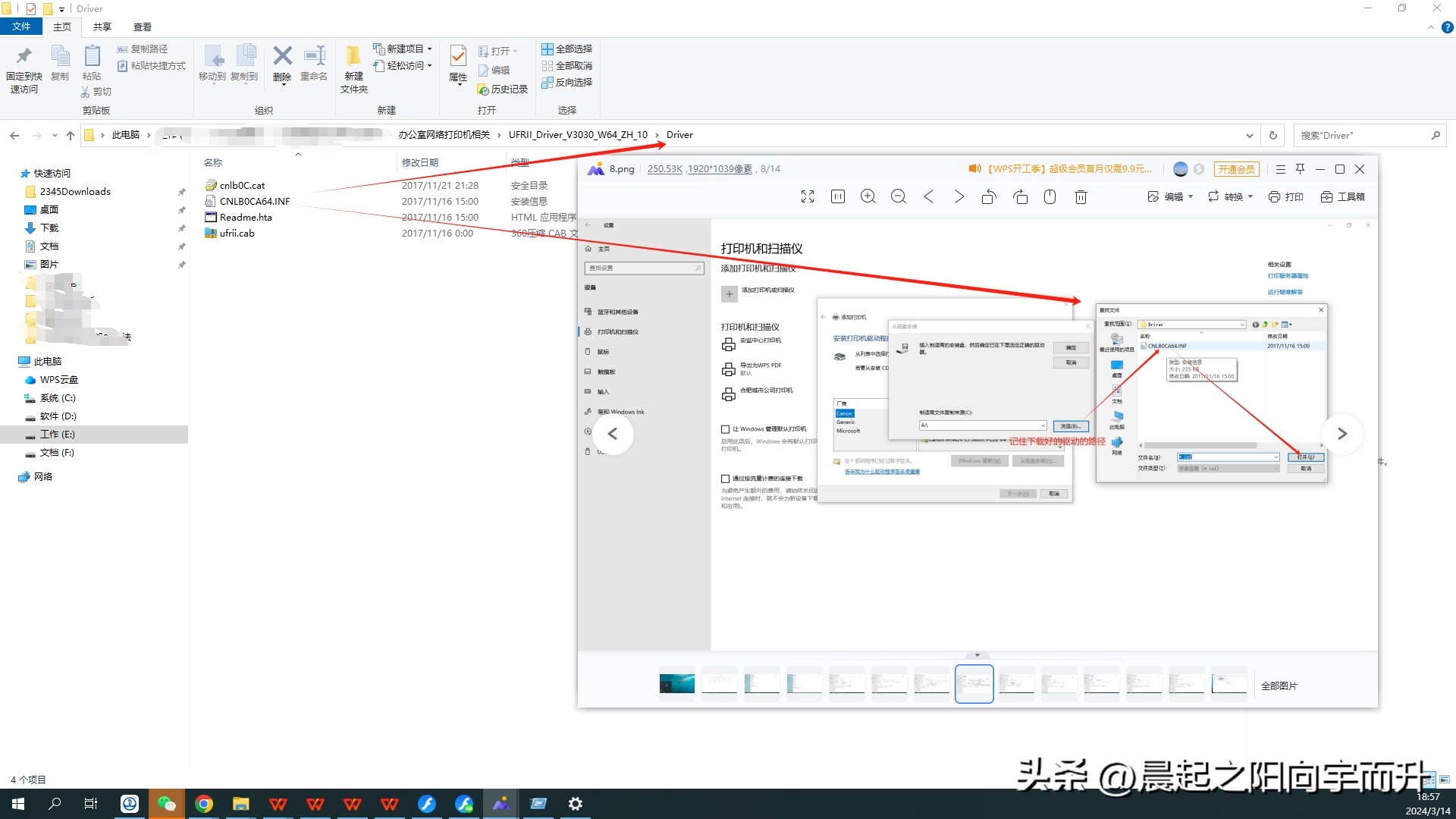This screenshot has height=819, width=1456.
Task: Open WeChat from the taskbar
Action: tap(167, 804)
